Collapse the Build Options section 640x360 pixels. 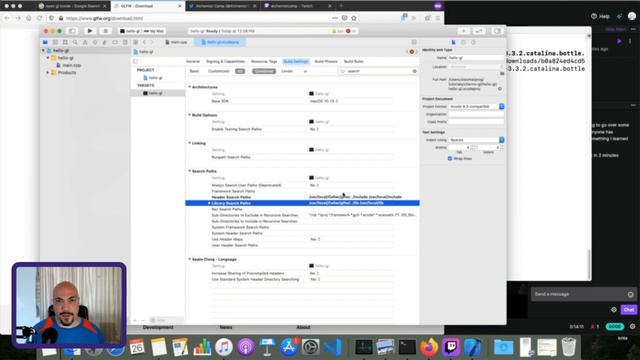189,115
